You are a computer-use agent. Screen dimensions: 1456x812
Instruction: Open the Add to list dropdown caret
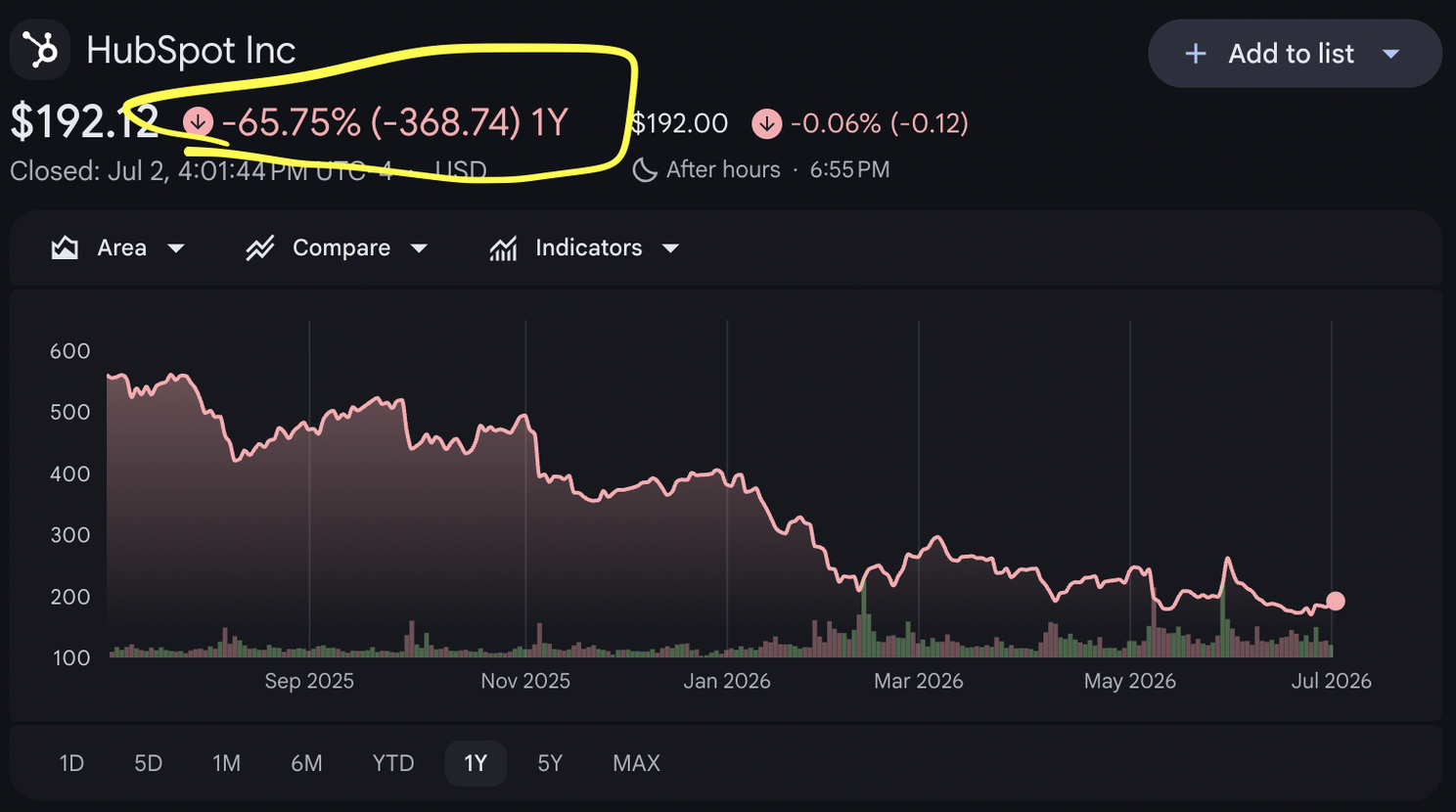point(1390,54)
